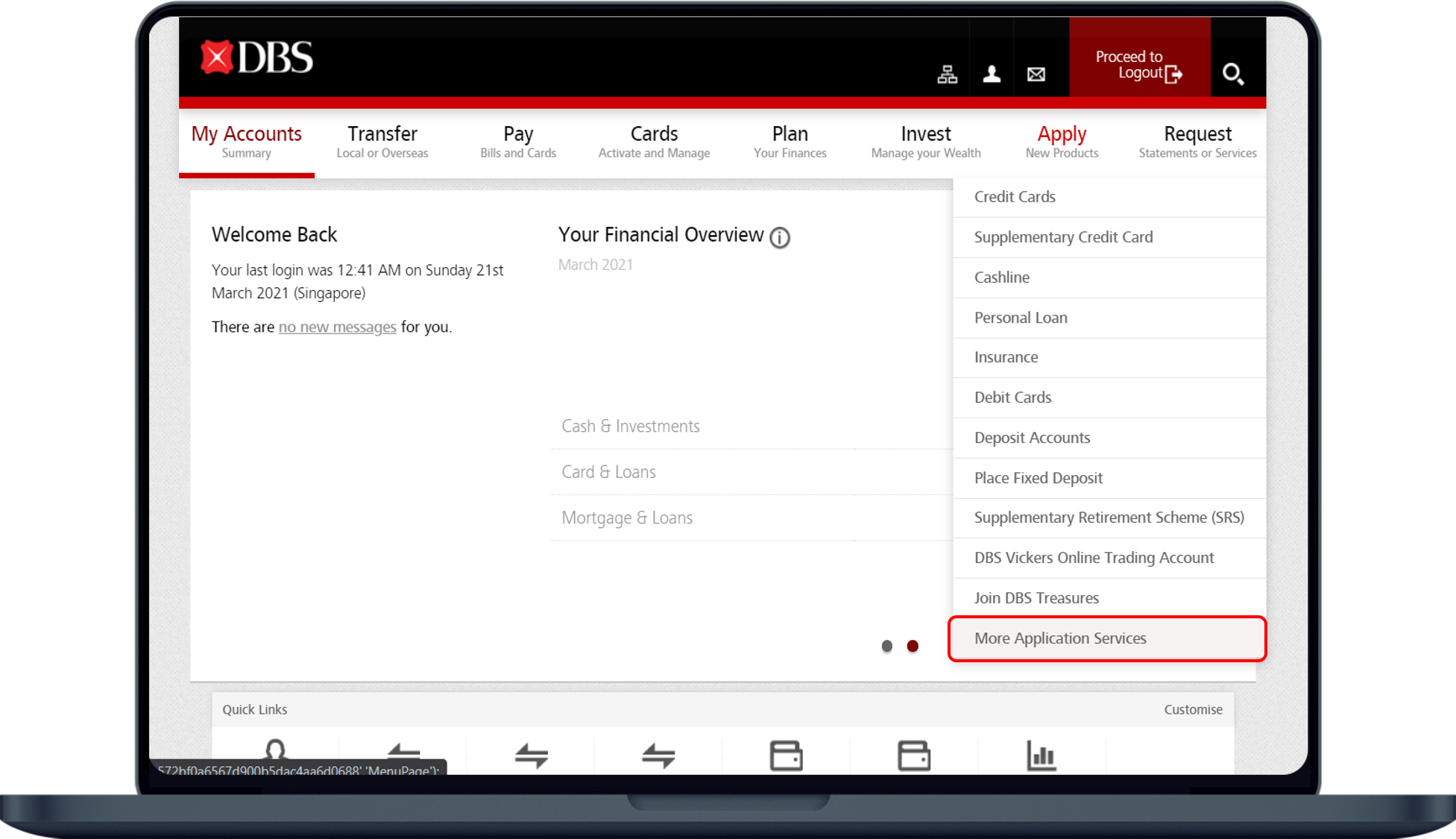1456x839 pixels.
Task: Select the red carousel dot
Action: click(x=913, y=646)
